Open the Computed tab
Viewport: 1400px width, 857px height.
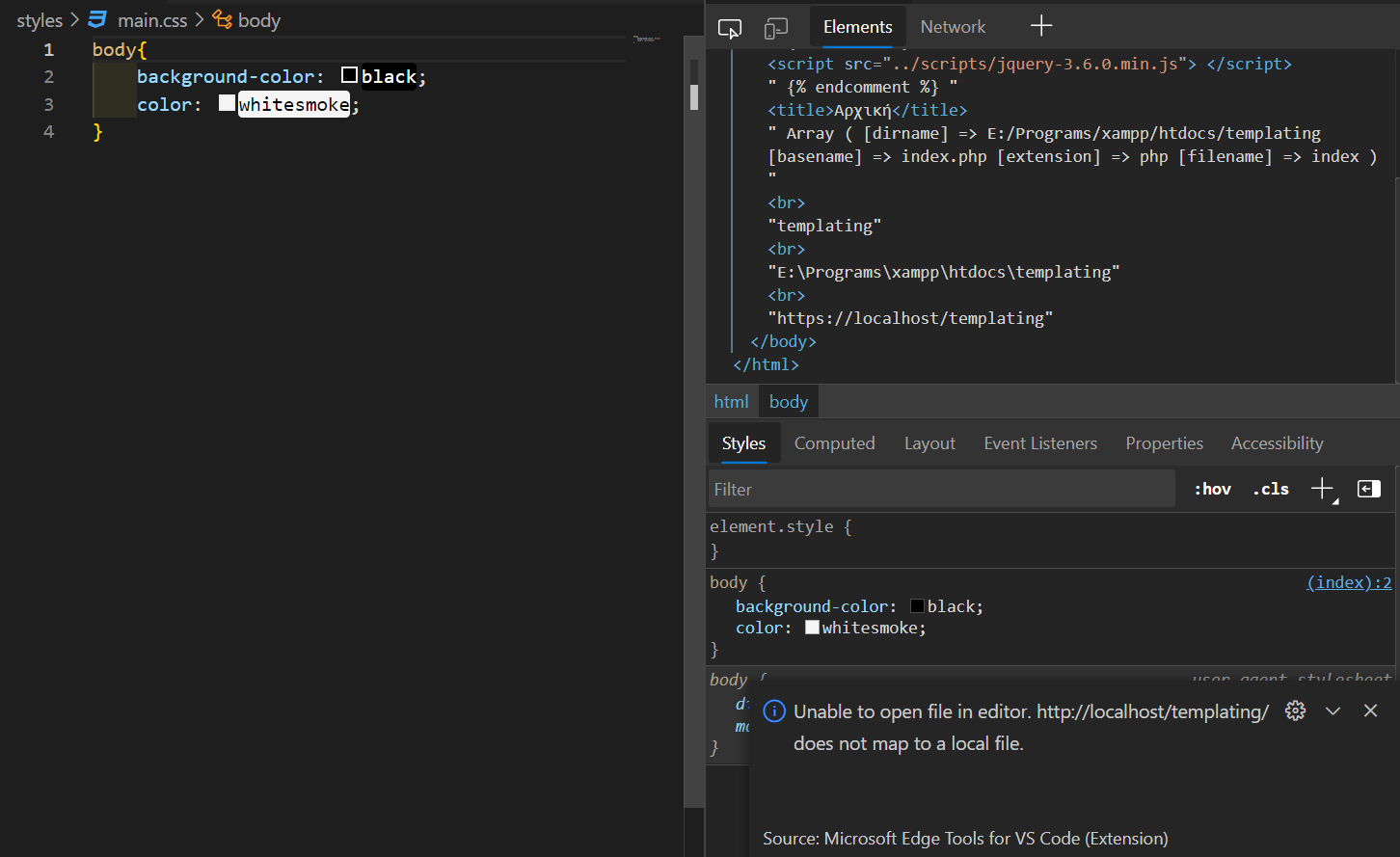point(835,443)
